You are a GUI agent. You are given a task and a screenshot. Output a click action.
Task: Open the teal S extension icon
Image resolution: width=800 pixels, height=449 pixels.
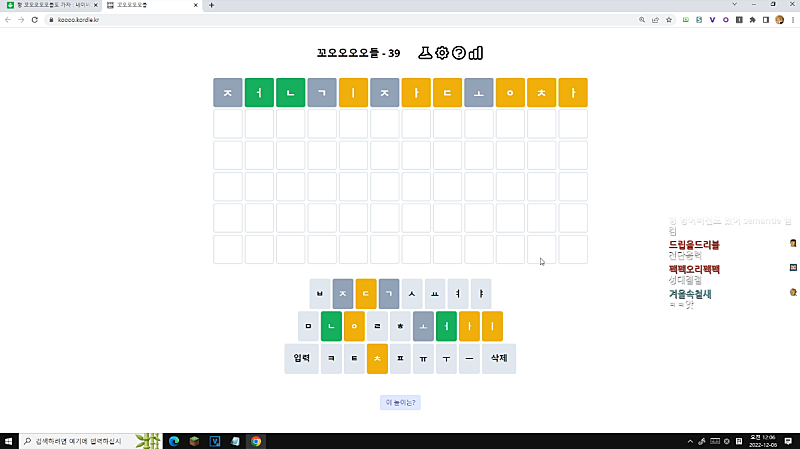click(699, 20)
